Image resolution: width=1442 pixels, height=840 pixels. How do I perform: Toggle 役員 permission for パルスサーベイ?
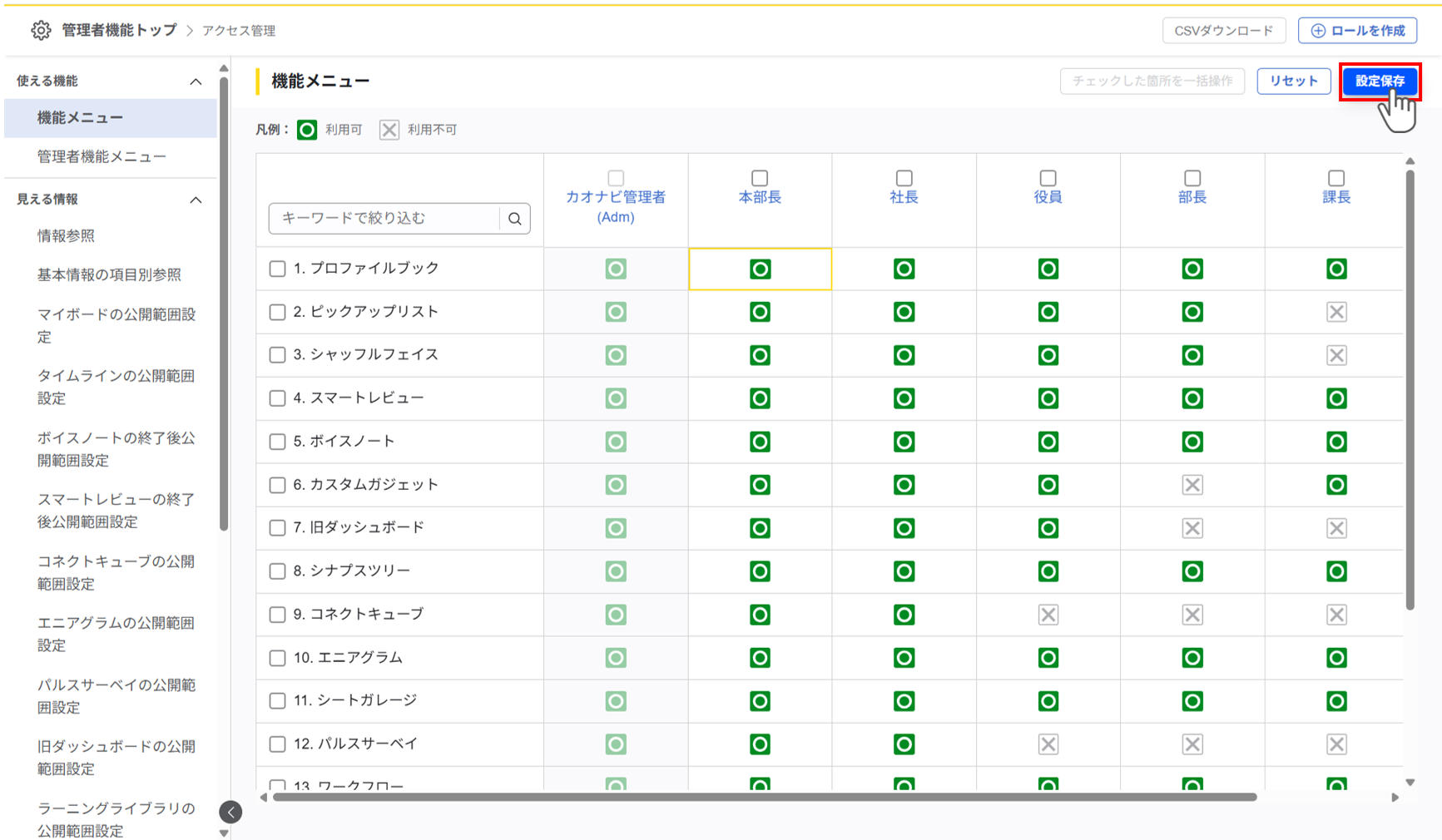tap(1048, 744)
